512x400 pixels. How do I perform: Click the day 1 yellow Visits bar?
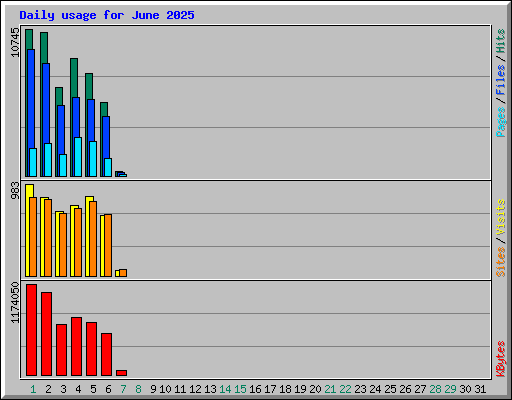(28, 230)
